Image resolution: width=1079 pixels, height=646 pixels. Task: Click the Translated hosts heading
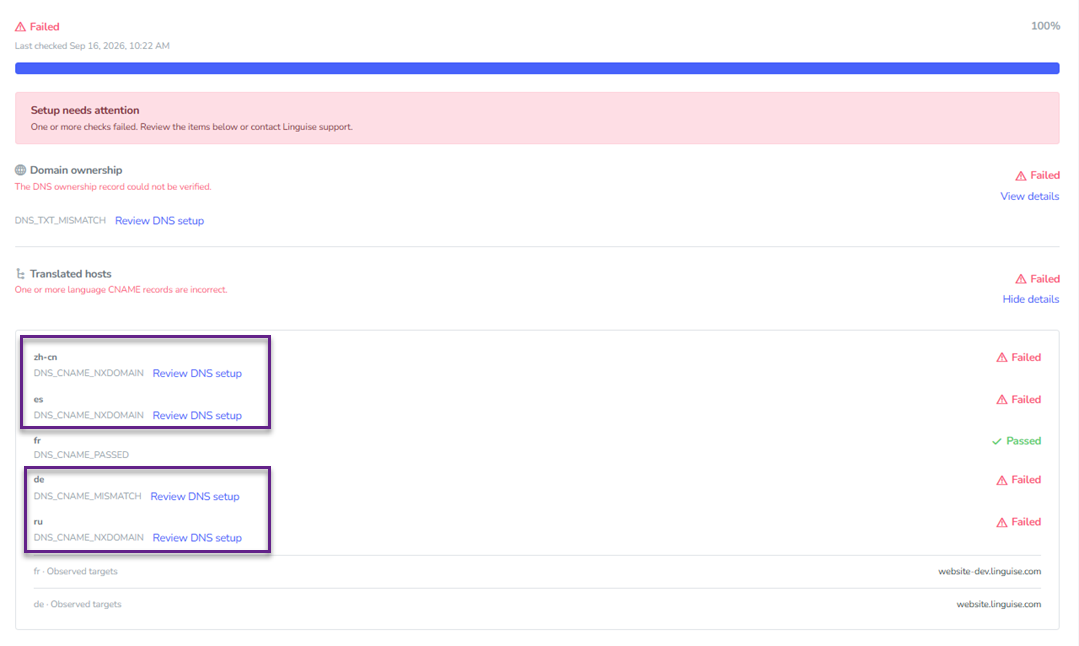tap(70, 274)
